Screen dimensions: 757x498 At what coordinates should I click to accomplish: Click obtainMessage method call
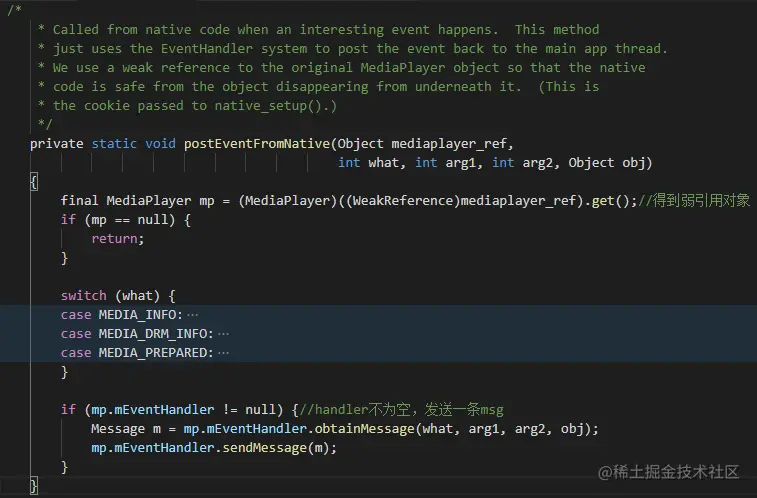pos(364,429)
